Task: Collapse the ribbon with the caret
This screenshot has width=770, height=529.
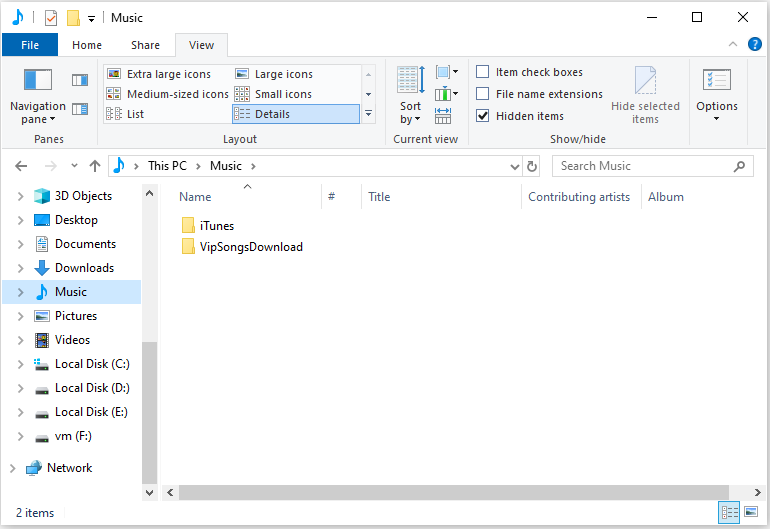Action: pyautogui.click(x=733, y=44)
